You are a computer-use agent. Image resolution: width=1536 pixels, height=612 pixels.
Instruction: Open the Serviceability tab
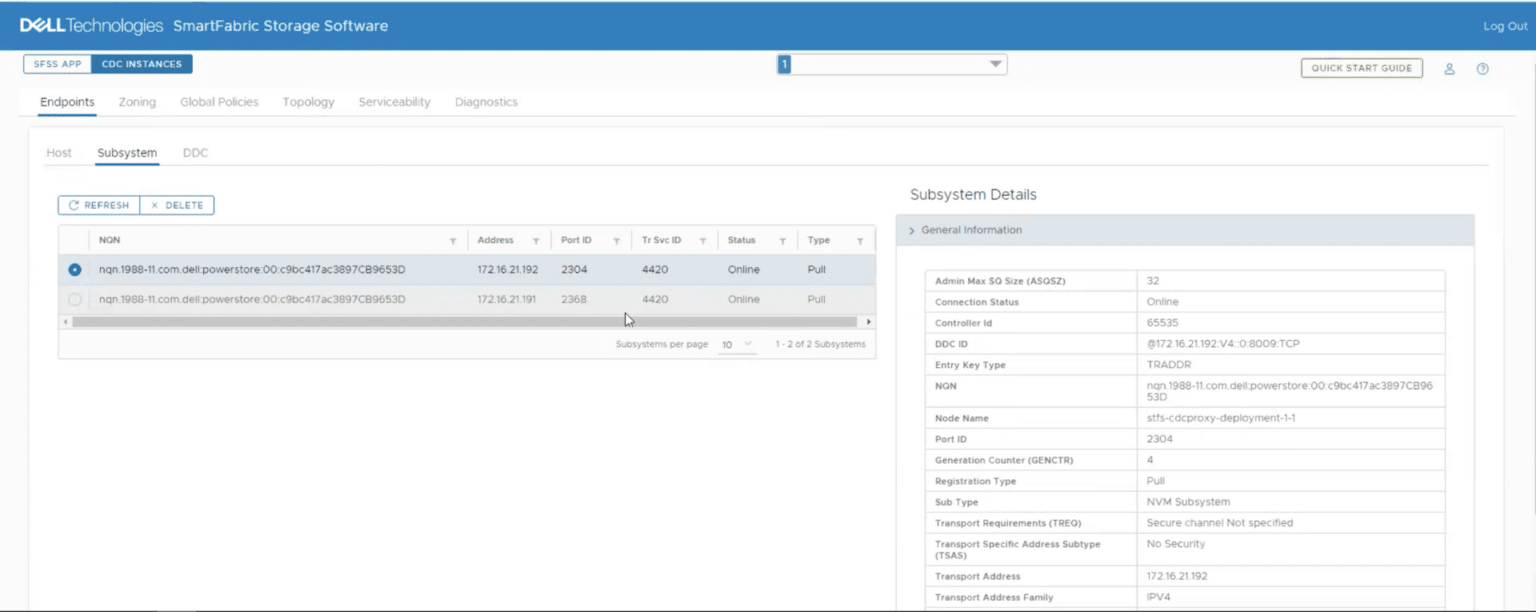pos(394,102)
